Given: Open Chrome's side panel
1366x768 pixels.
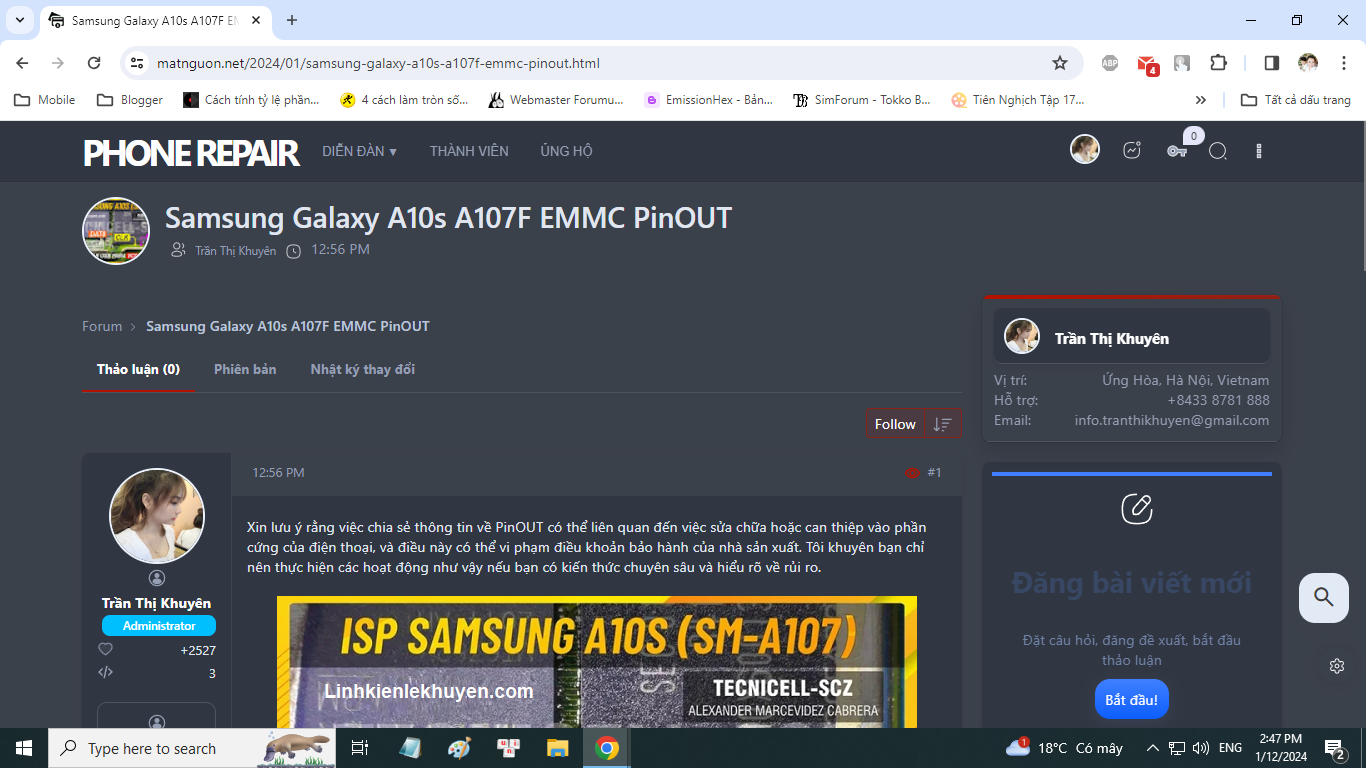Looking at the screenshot, I should click(1271, 63).
